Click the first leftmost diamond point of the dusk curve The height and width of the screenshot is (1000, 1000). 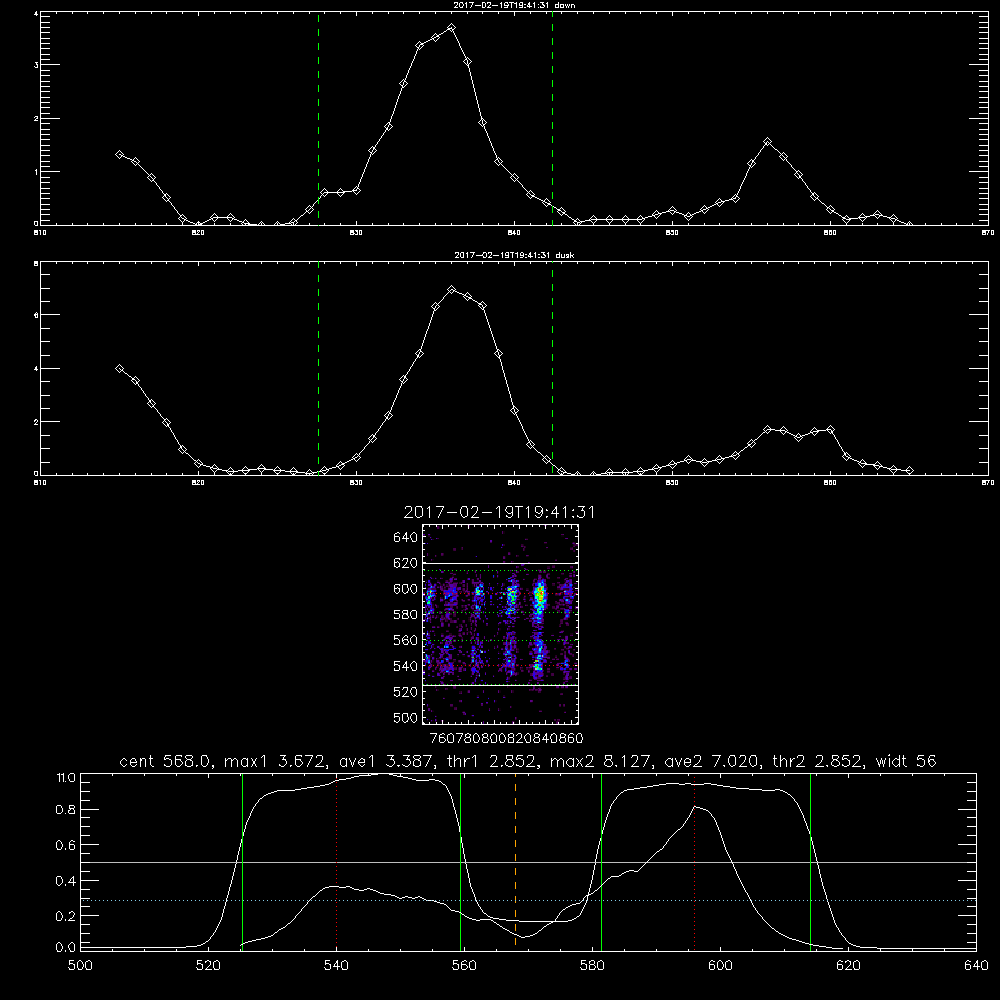tap(119, 368)
